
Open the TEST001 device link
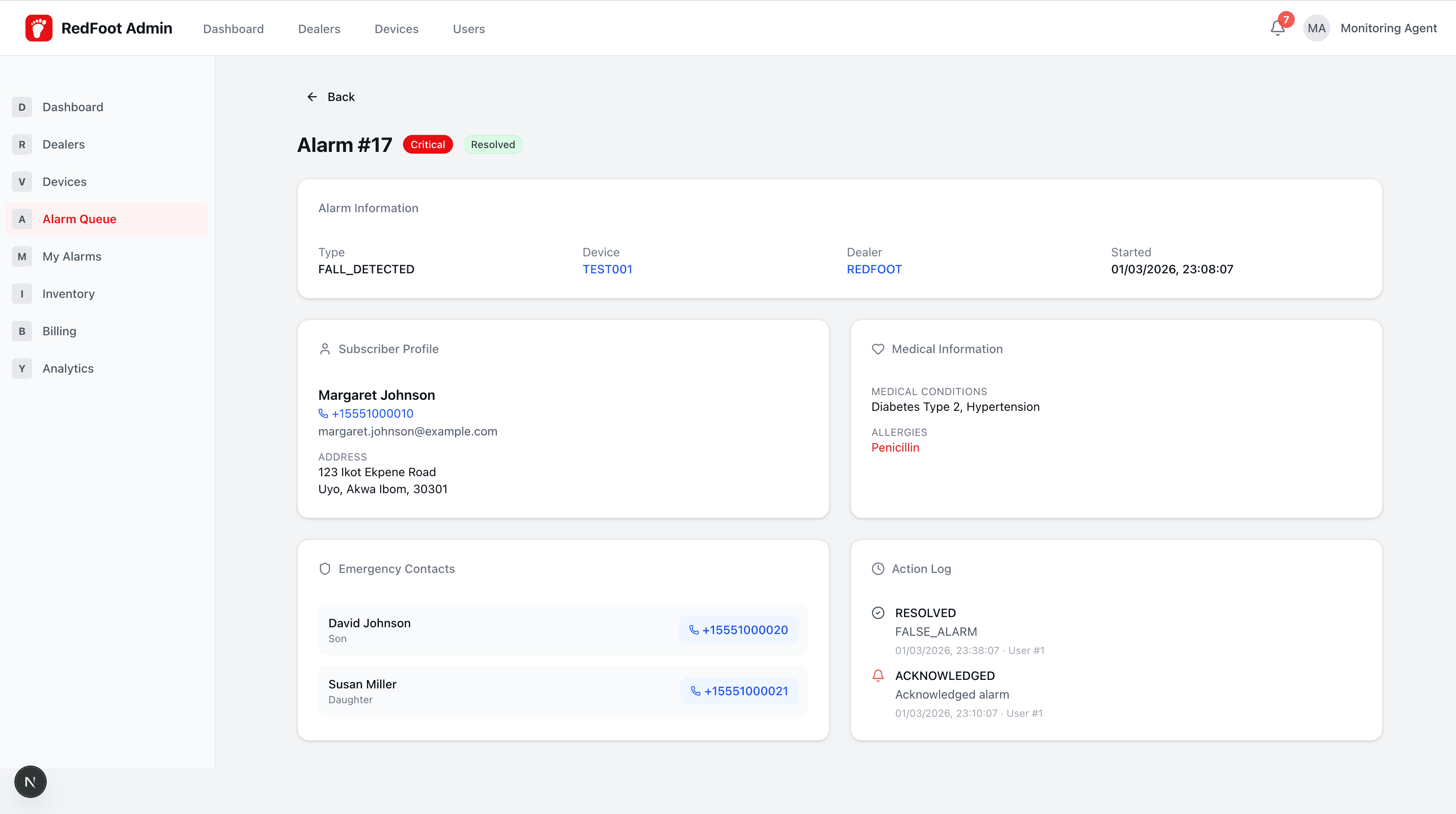tap(607, 269)
